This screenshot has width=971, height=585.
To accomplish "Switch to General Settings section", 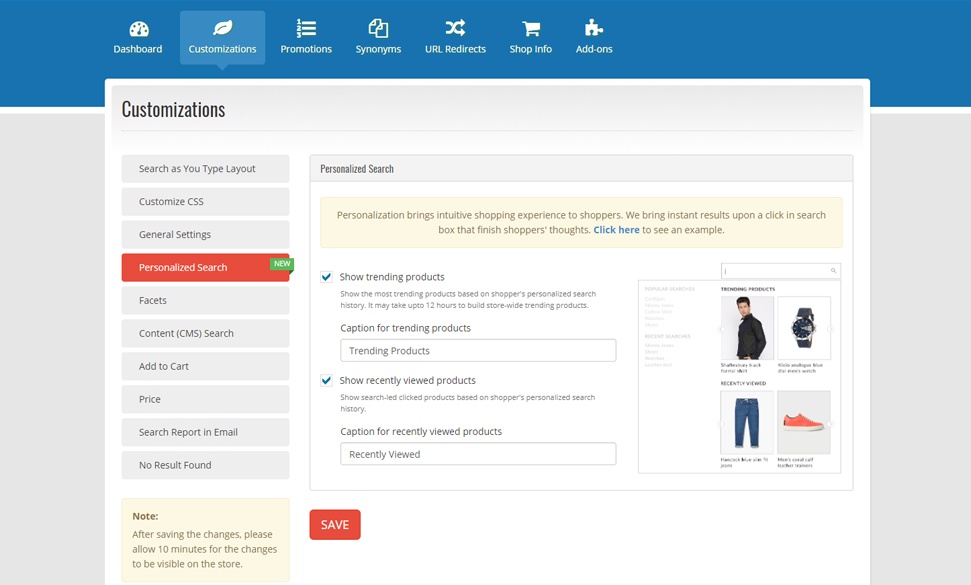I will tap(205, 235).
